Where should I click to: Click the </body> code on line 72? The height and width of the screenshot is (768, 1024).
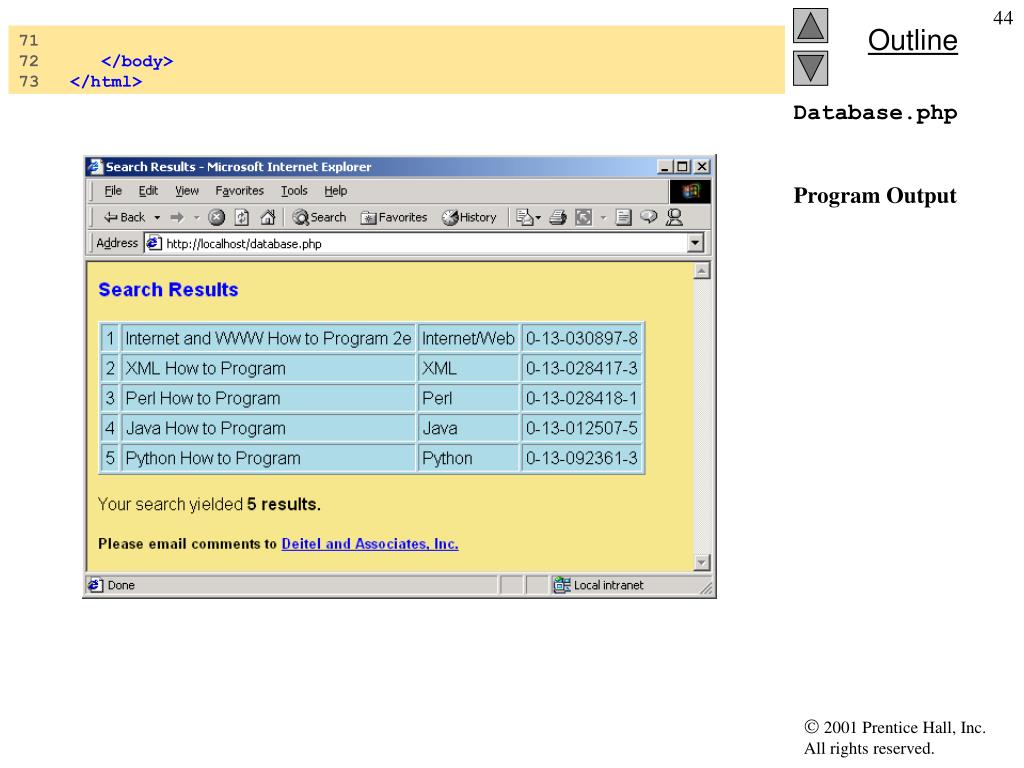[x=137, y=61]
